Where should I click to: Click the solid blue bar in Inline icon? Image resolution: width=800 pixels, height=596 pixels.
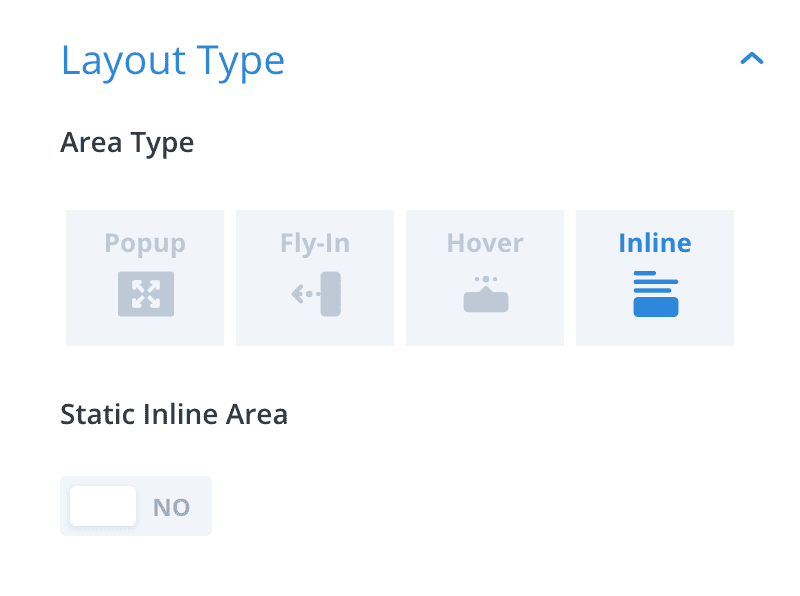(655, 307)
